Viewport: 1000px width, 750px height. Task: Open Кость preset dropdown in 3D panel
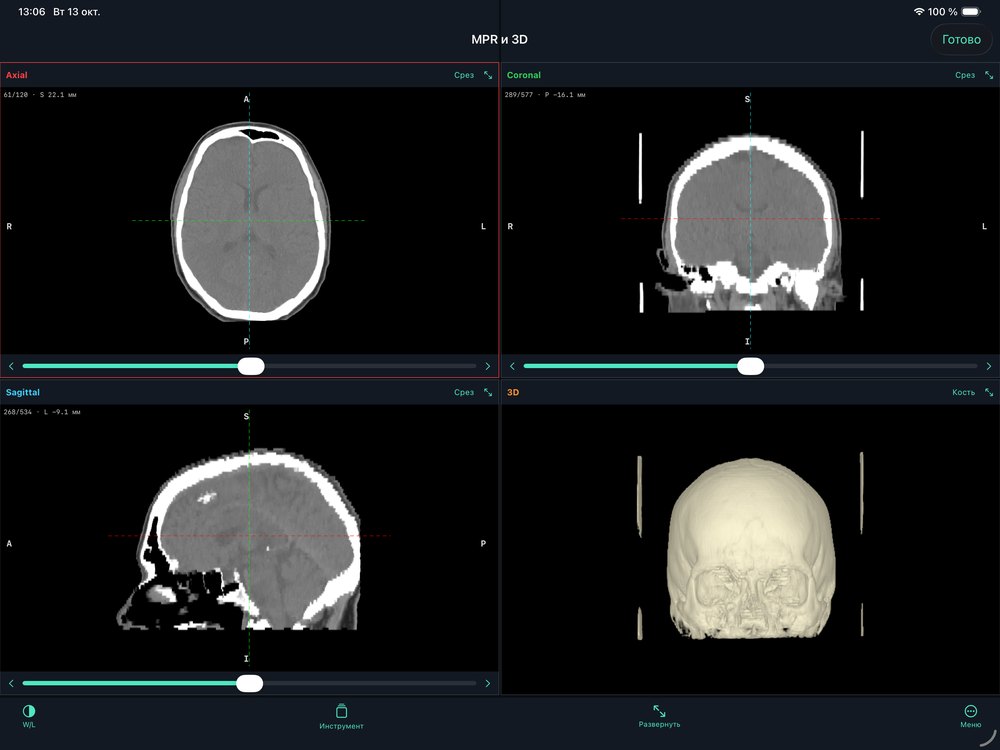click(963, 392)
